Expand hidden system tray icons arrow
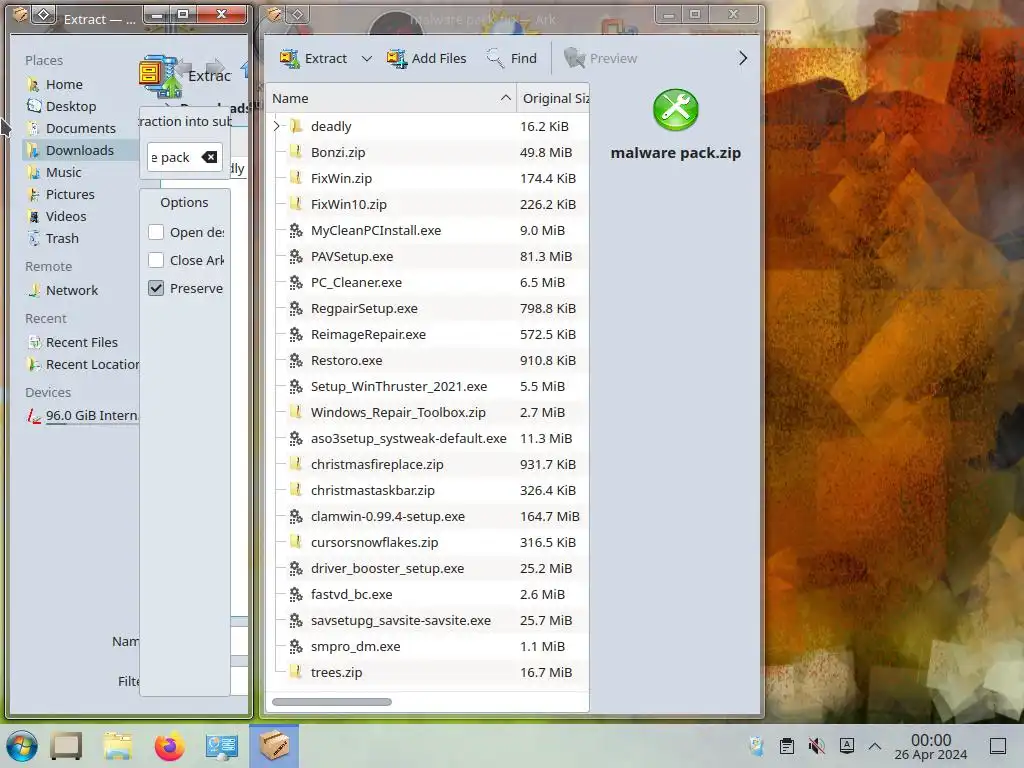 click(875, 746)
